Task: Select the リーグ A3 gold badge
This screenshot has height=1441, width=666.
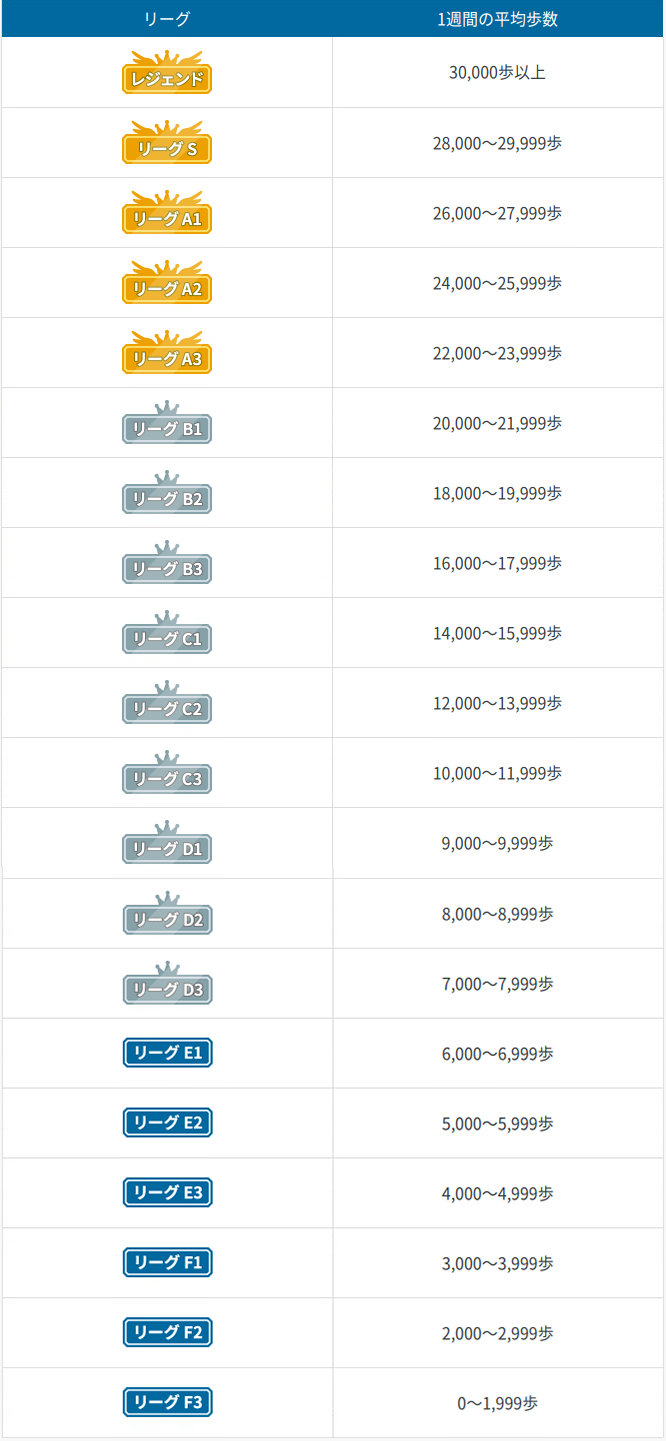Action: click(167, 353)
